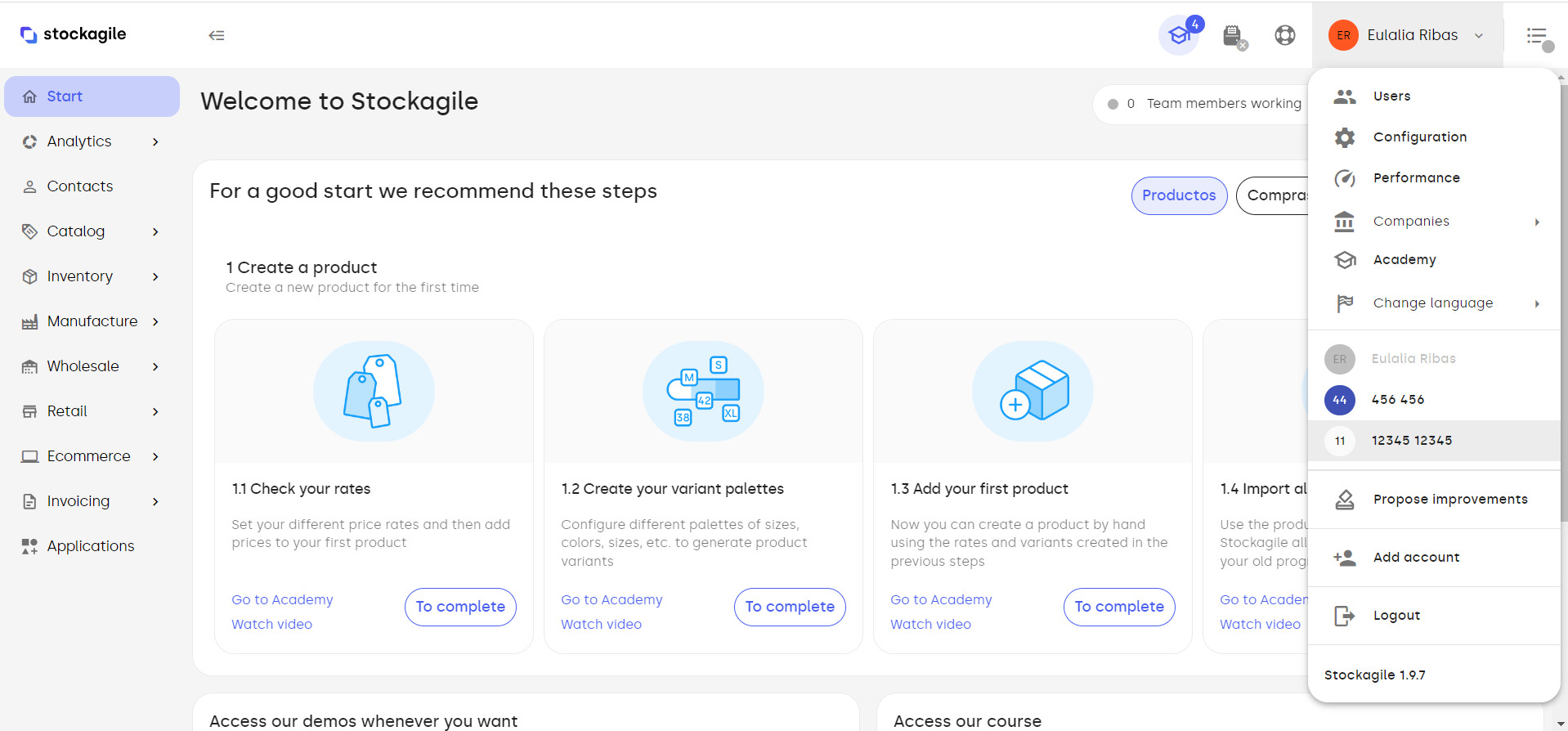Click the Invoicing document icon
The height and width of the screenshot is (731, 1568).
[x=30, y=501]
